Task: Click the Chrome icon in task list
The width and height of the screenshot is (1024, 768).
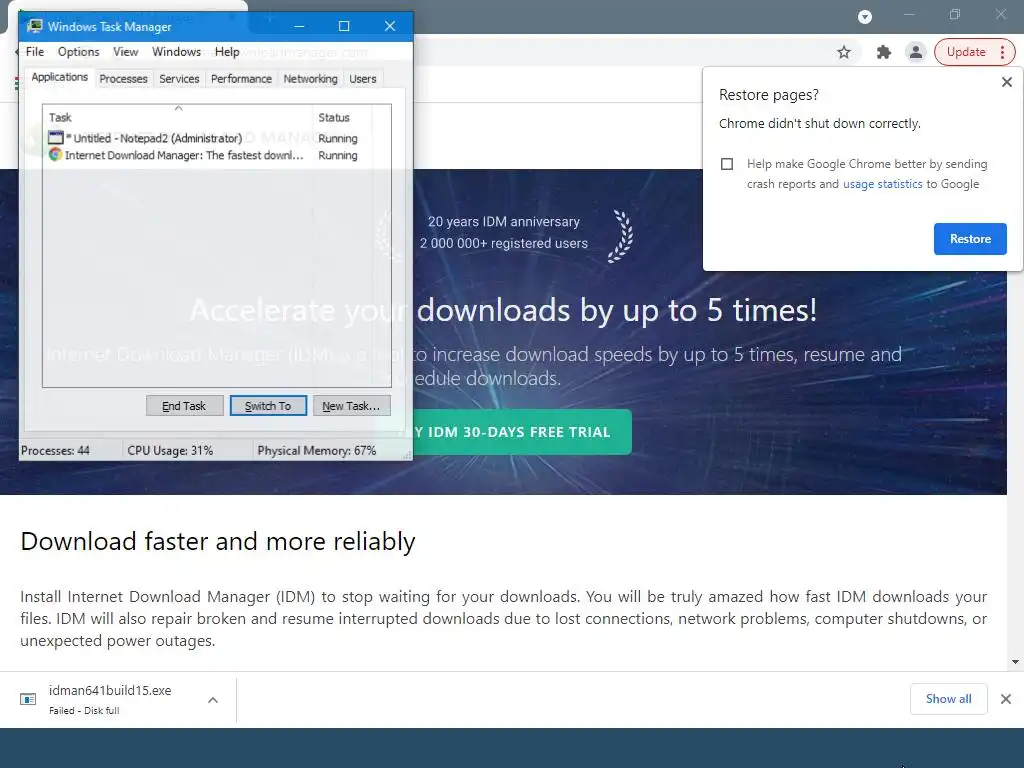Action: click(x=56, y=155)
